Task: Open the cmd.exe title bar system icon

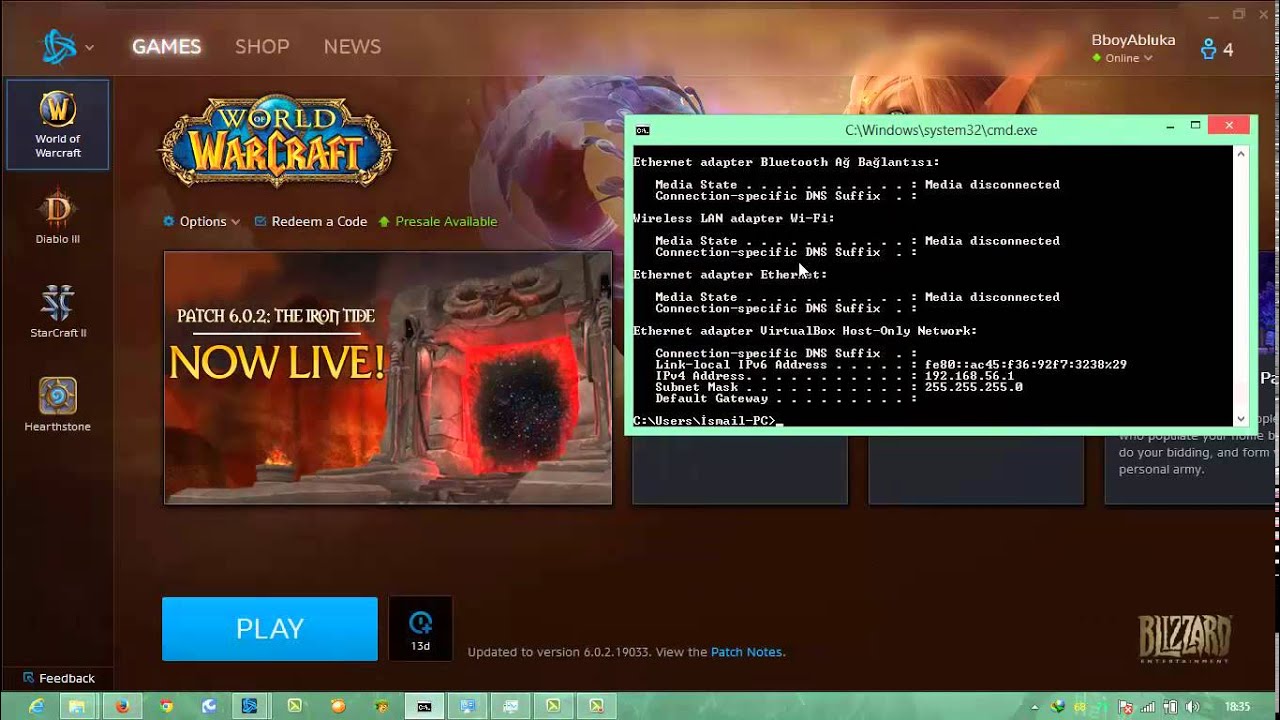Action: click(x=642, y=130)
